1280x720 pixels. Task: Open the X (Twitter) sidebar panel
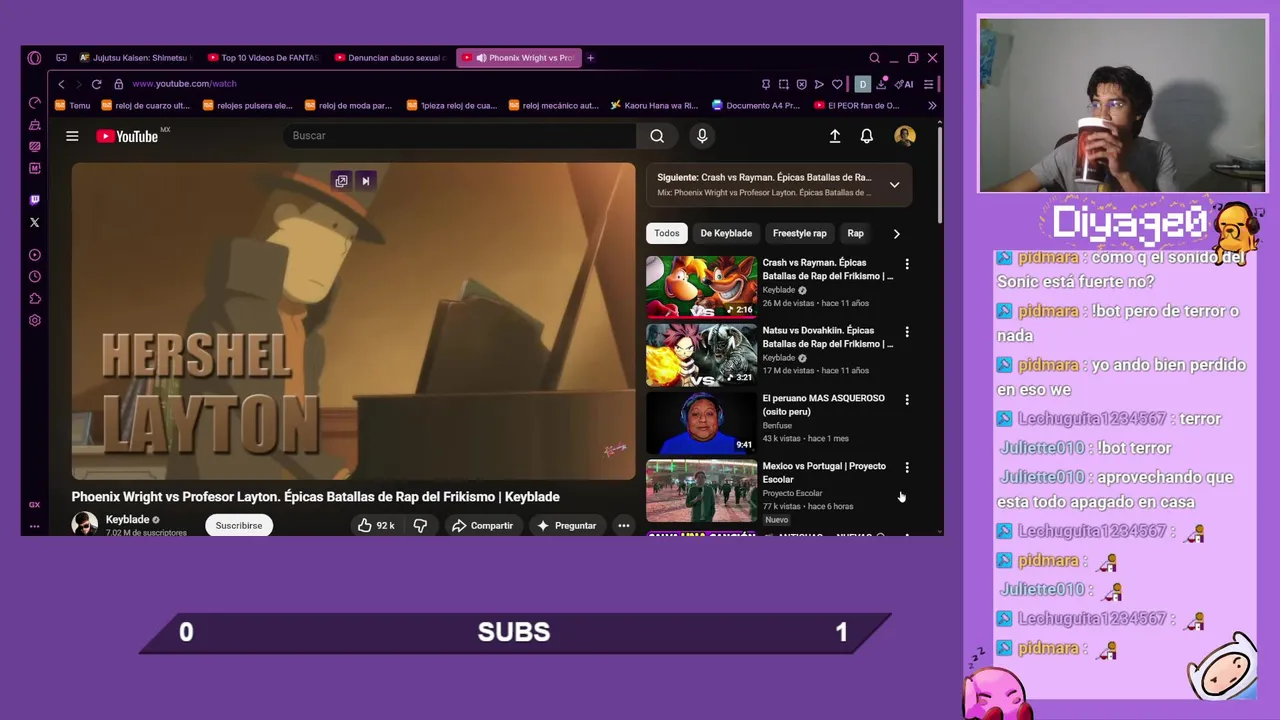(x=34, y=222)
